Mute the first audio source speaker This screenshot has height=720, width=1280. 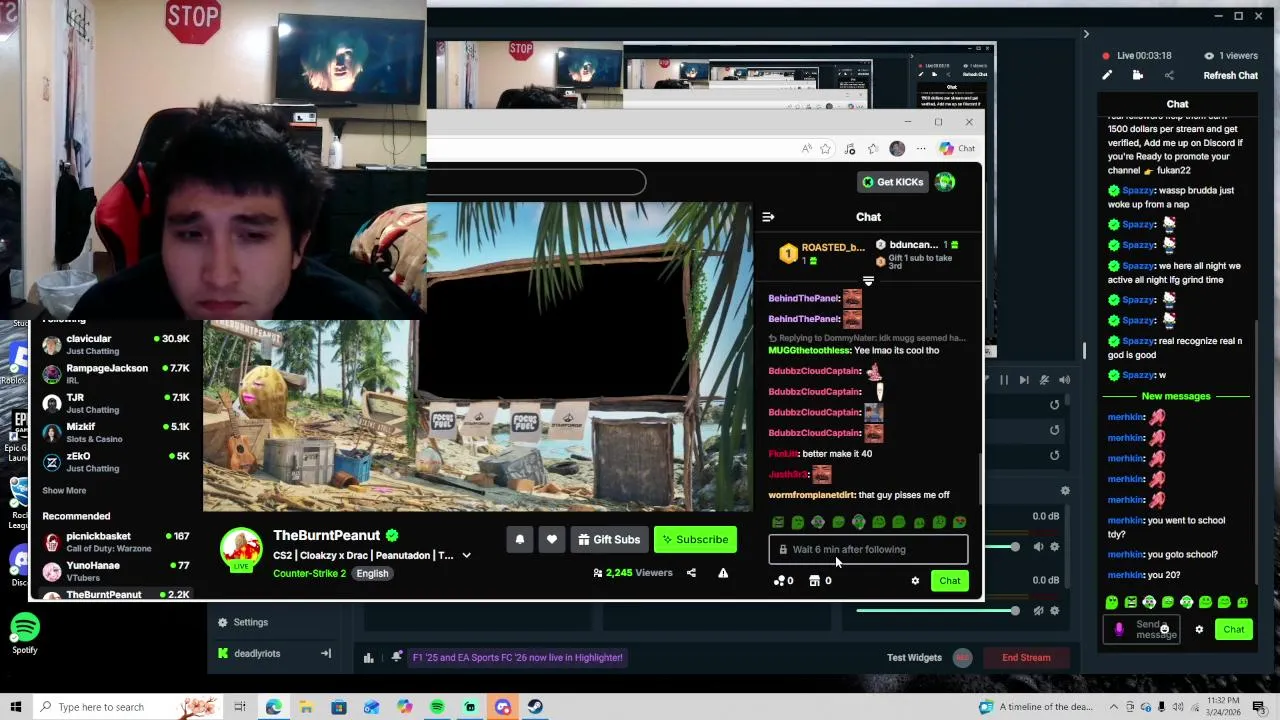[x=1038, y=547]
